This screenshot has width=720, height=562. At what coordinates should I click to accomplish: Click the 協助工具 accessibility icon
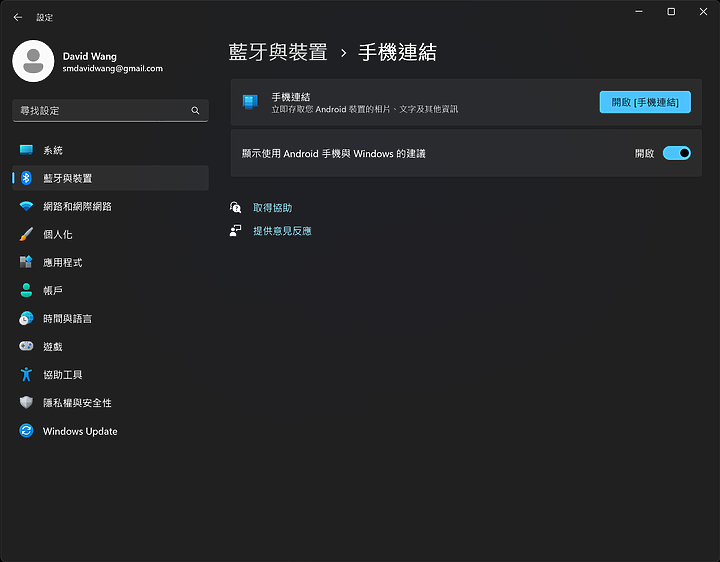tap(26, 374)
